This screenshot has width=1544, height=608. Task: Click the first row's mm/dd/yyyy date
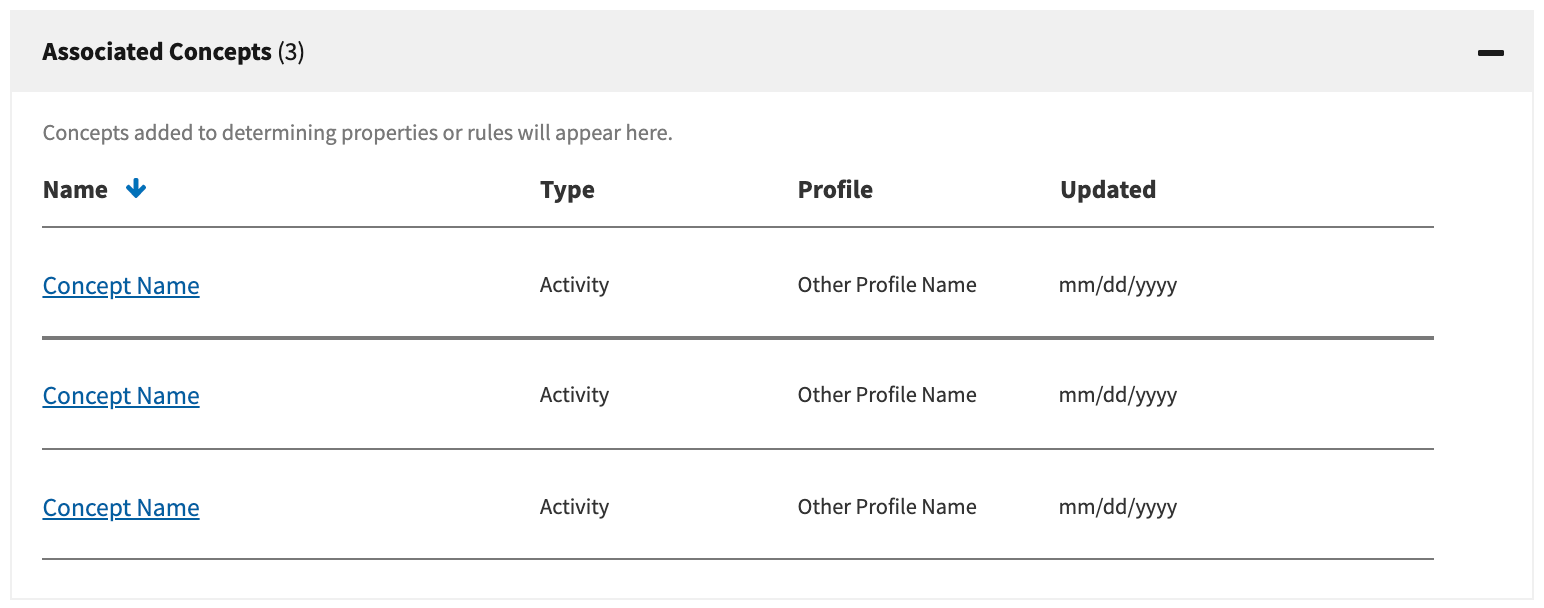click(x=1118, y=286)
